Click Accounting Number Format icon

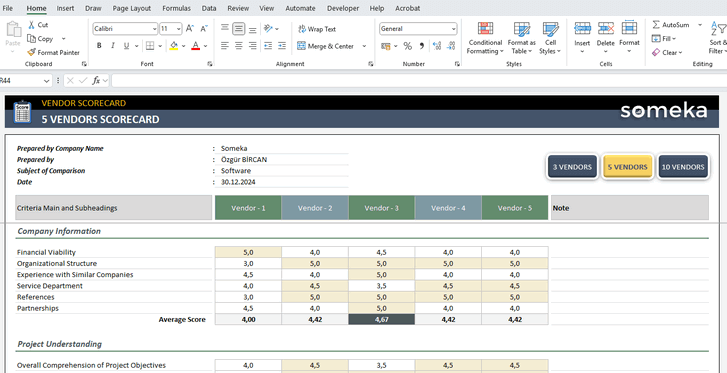pos(386,46)
